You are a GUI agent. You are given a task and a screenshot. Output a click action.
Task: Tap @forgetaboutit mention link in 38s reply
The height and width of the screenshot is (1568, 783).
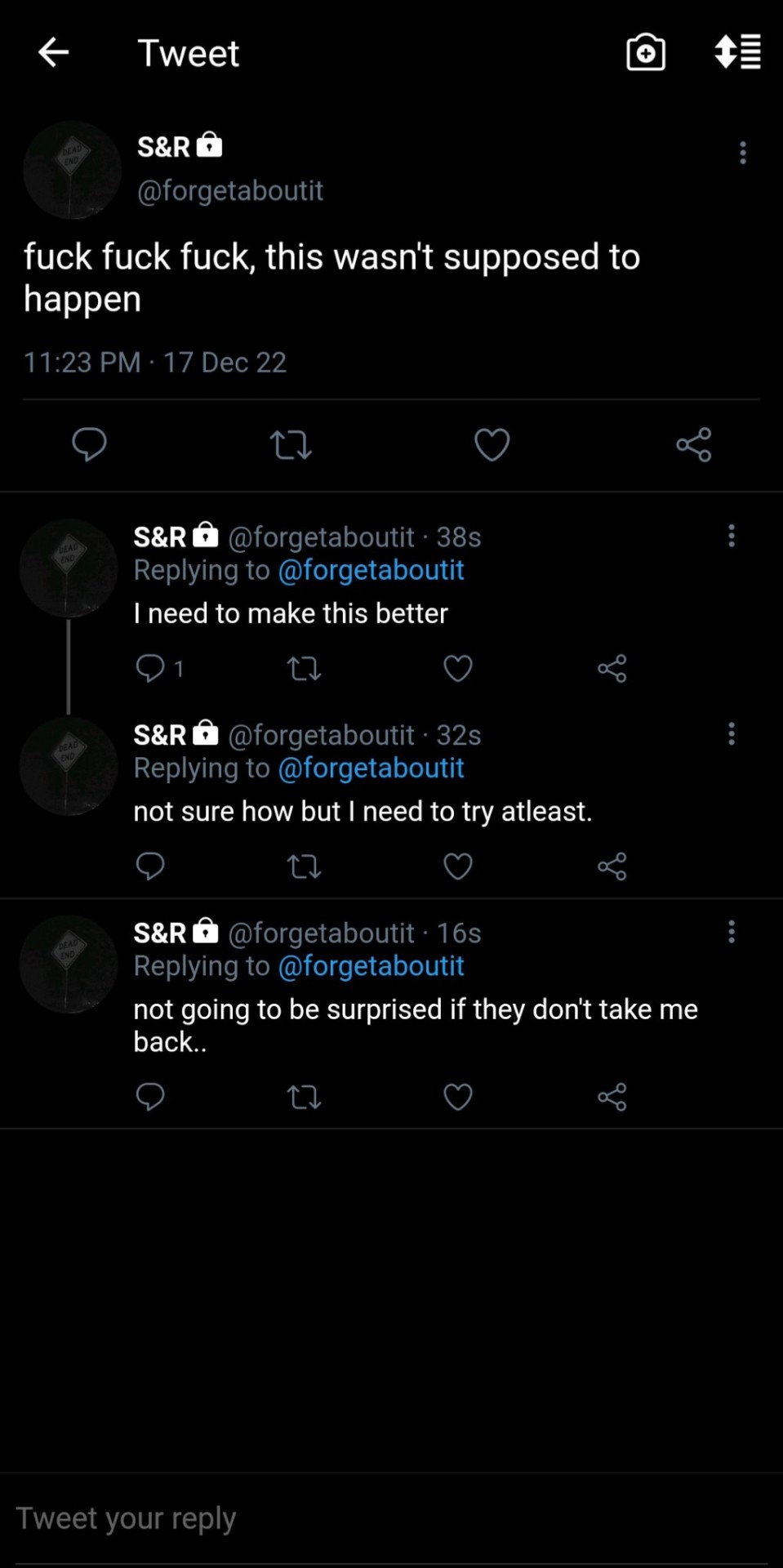(371, 570)
